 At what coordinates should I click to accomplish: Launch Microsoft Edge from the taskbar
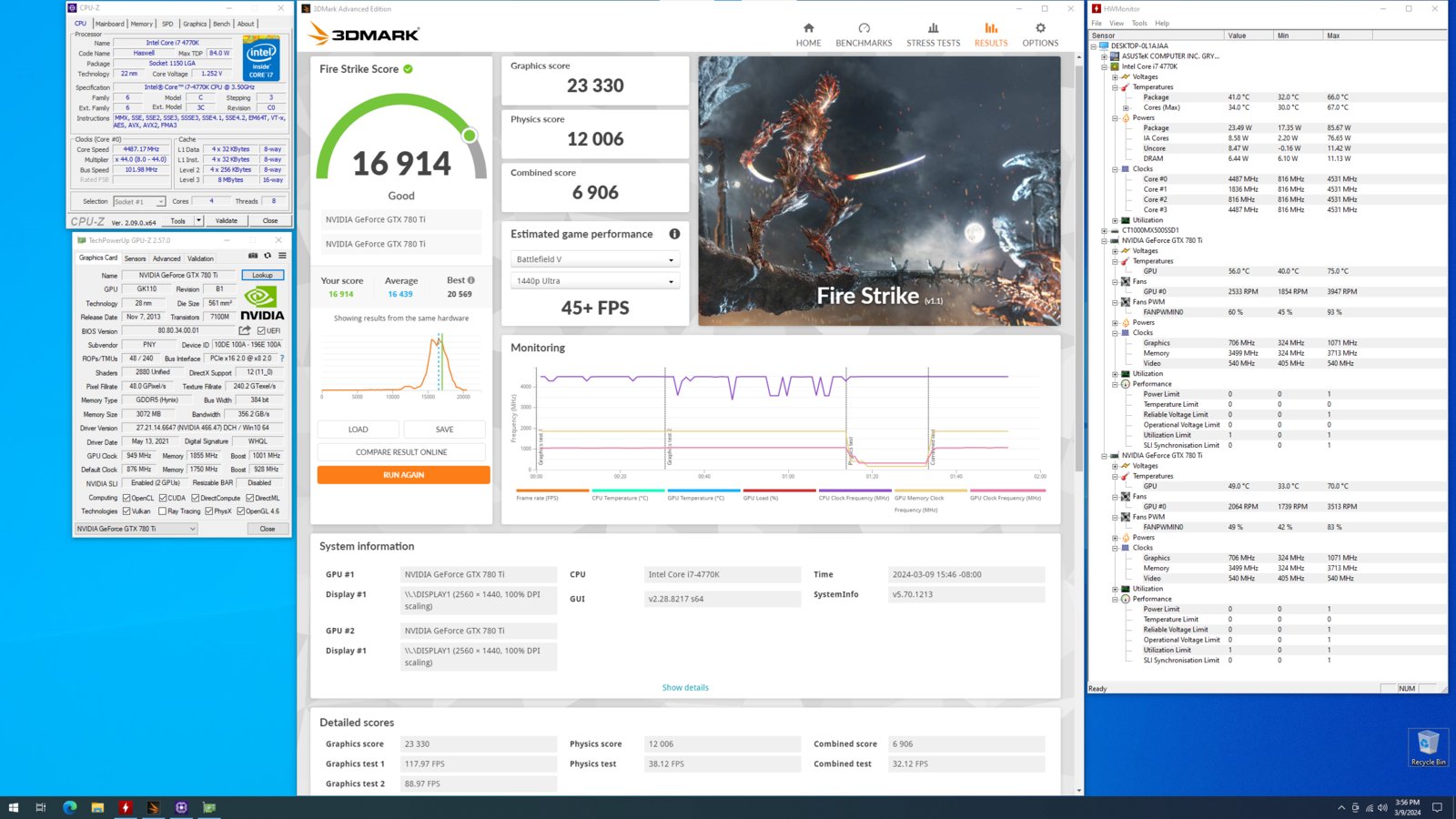click(x=70, y=807)
